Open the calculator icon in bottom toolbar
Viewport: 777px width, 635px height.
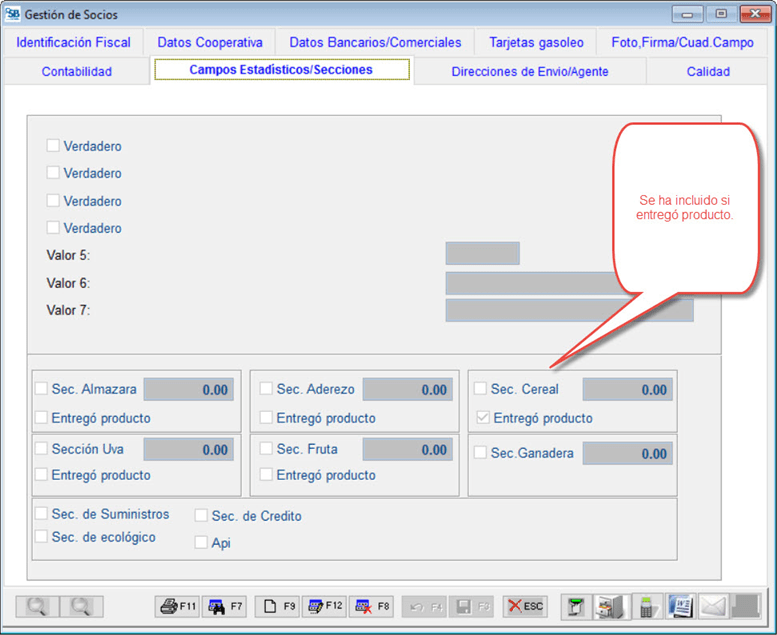click(x=647, y=606)
